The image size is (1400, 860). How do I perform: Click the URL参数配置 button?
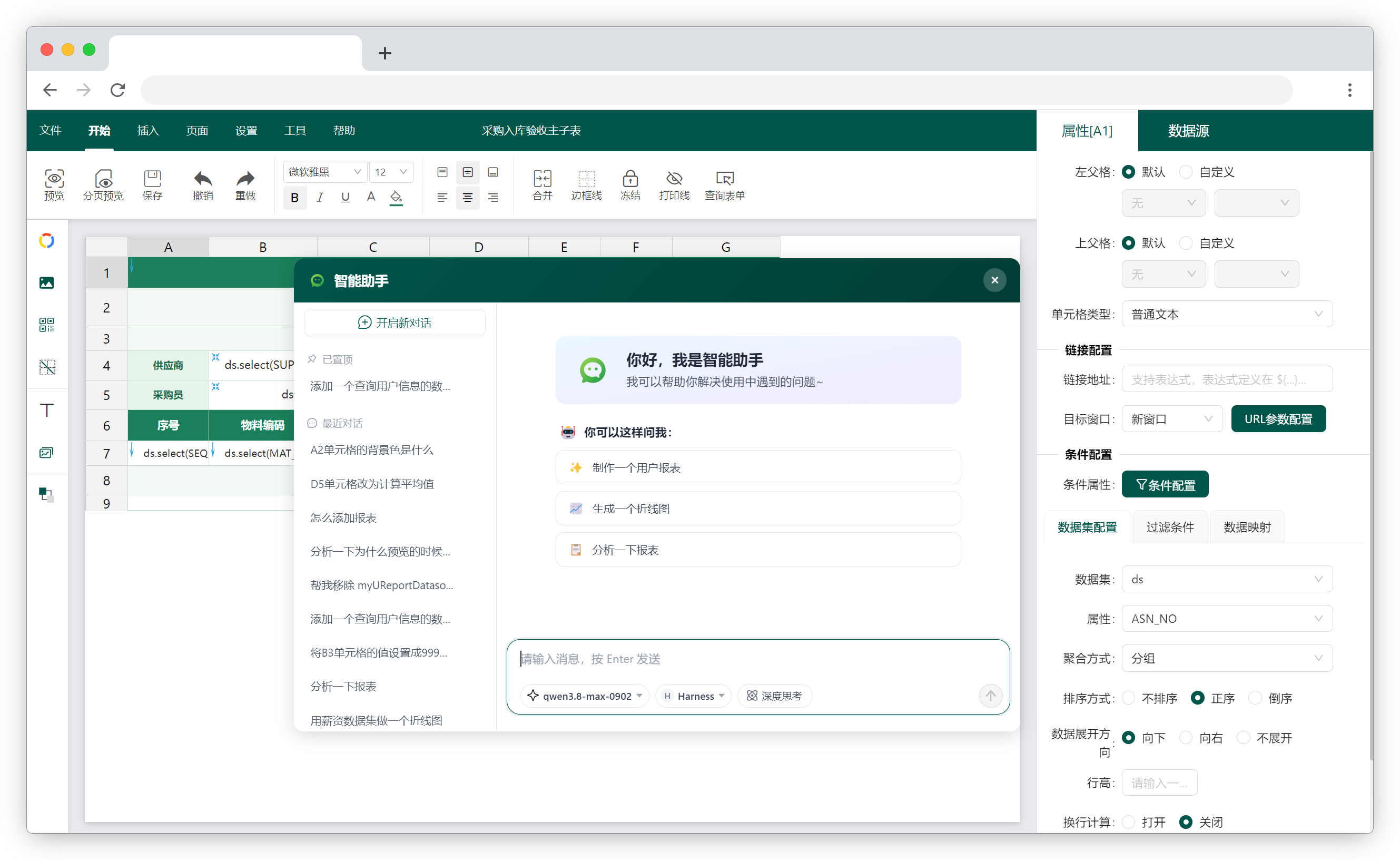pos(1278,419)
